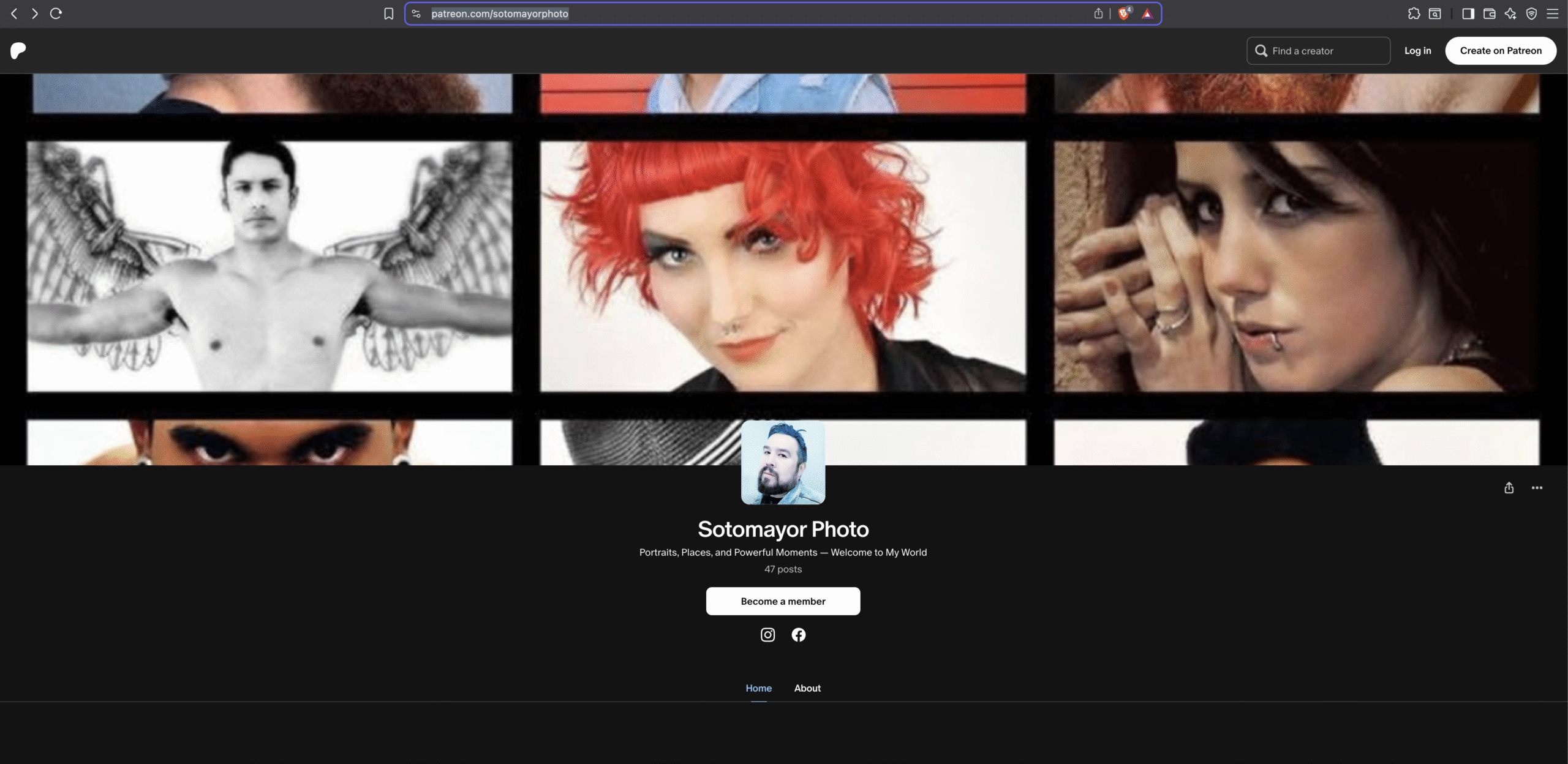Viewport: 1568px width, 764px height.
Task: Open Sotomayor Photo's Facebook page
Action: [x=798, y=635]
